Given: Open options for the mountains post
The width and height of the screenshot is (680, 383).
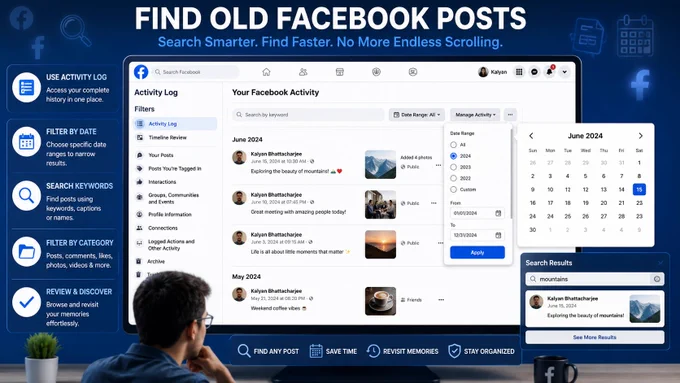Looking at the screenshot, I should pyautogui.click(x=438, y=165).
